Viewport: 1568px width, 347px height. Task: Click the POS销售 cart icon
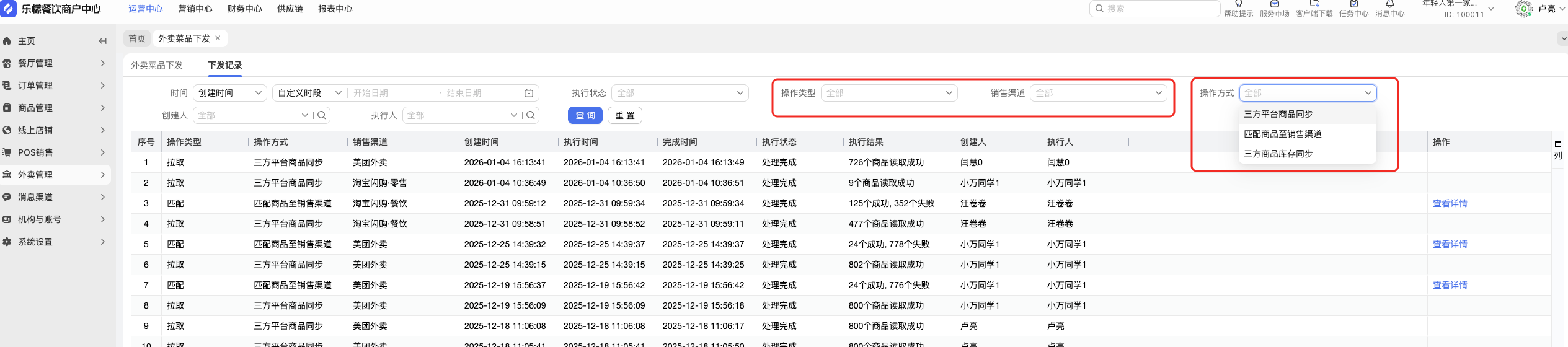point(7,152)
